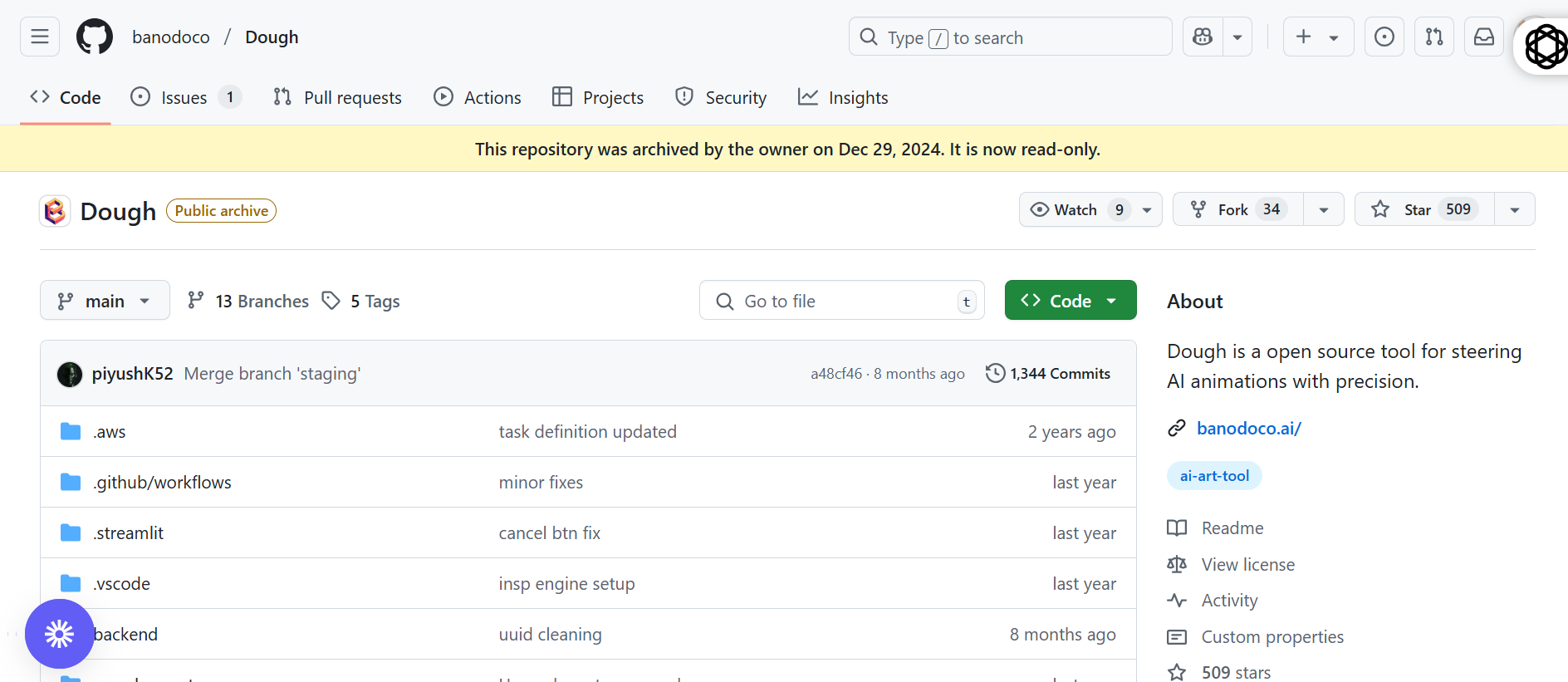Visit the banodoco.ai website link

tap(1248, 429)
